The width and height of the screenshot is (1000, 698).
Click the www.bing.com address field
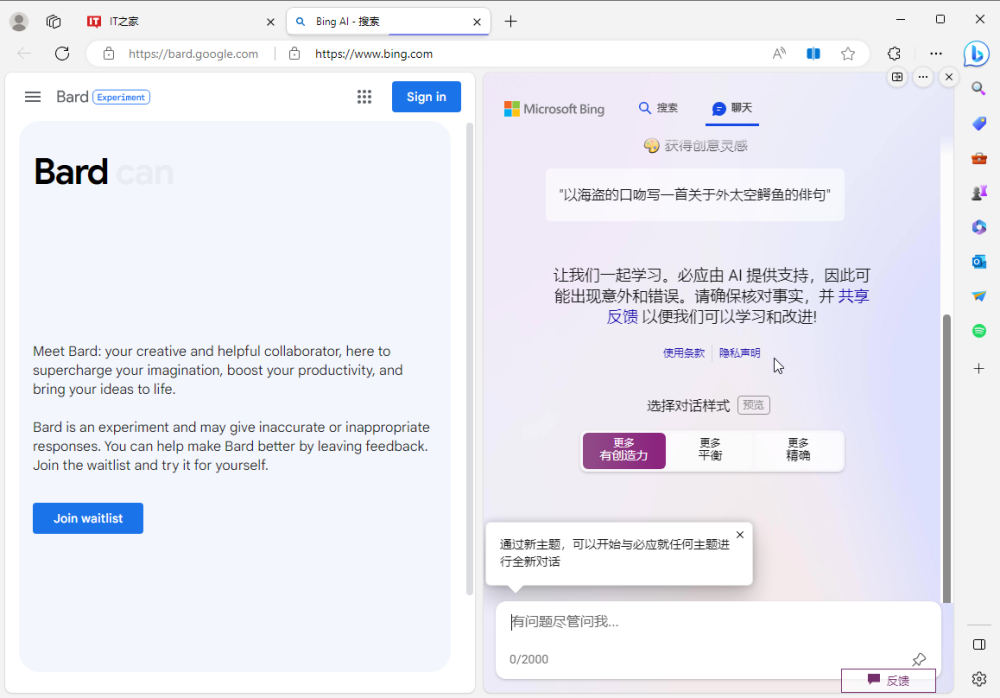pos(374,54)
